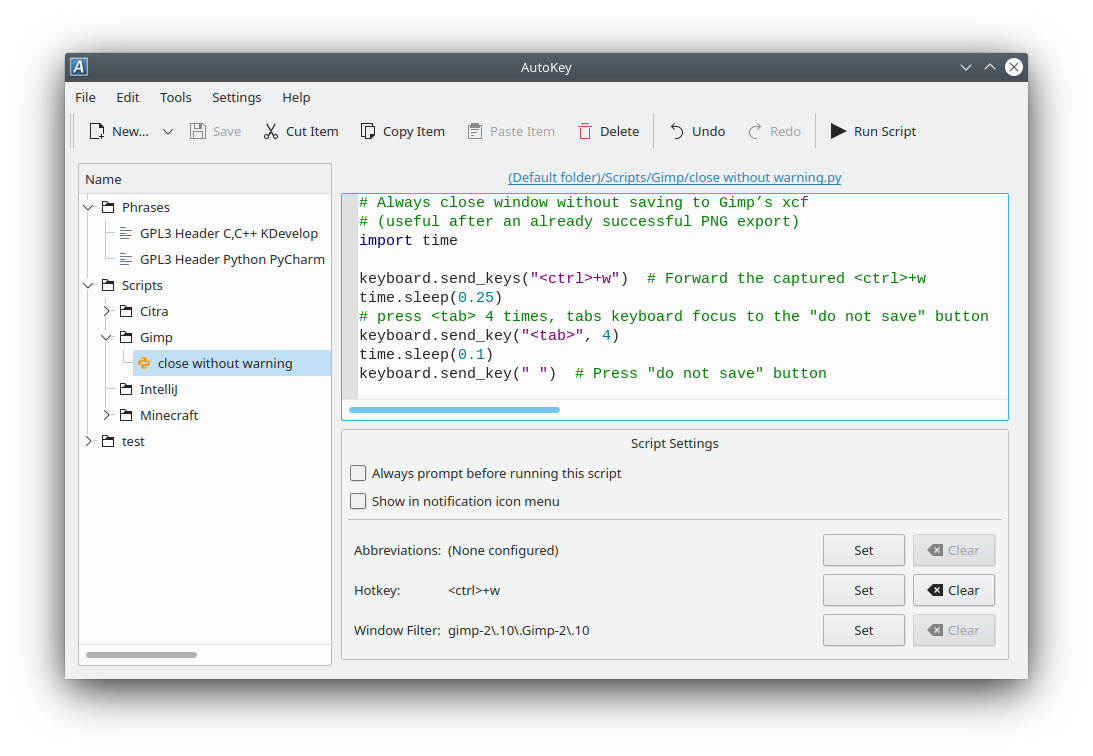
Task: Click the code editor horizontal scrollbar
Action: click(455, 409)
